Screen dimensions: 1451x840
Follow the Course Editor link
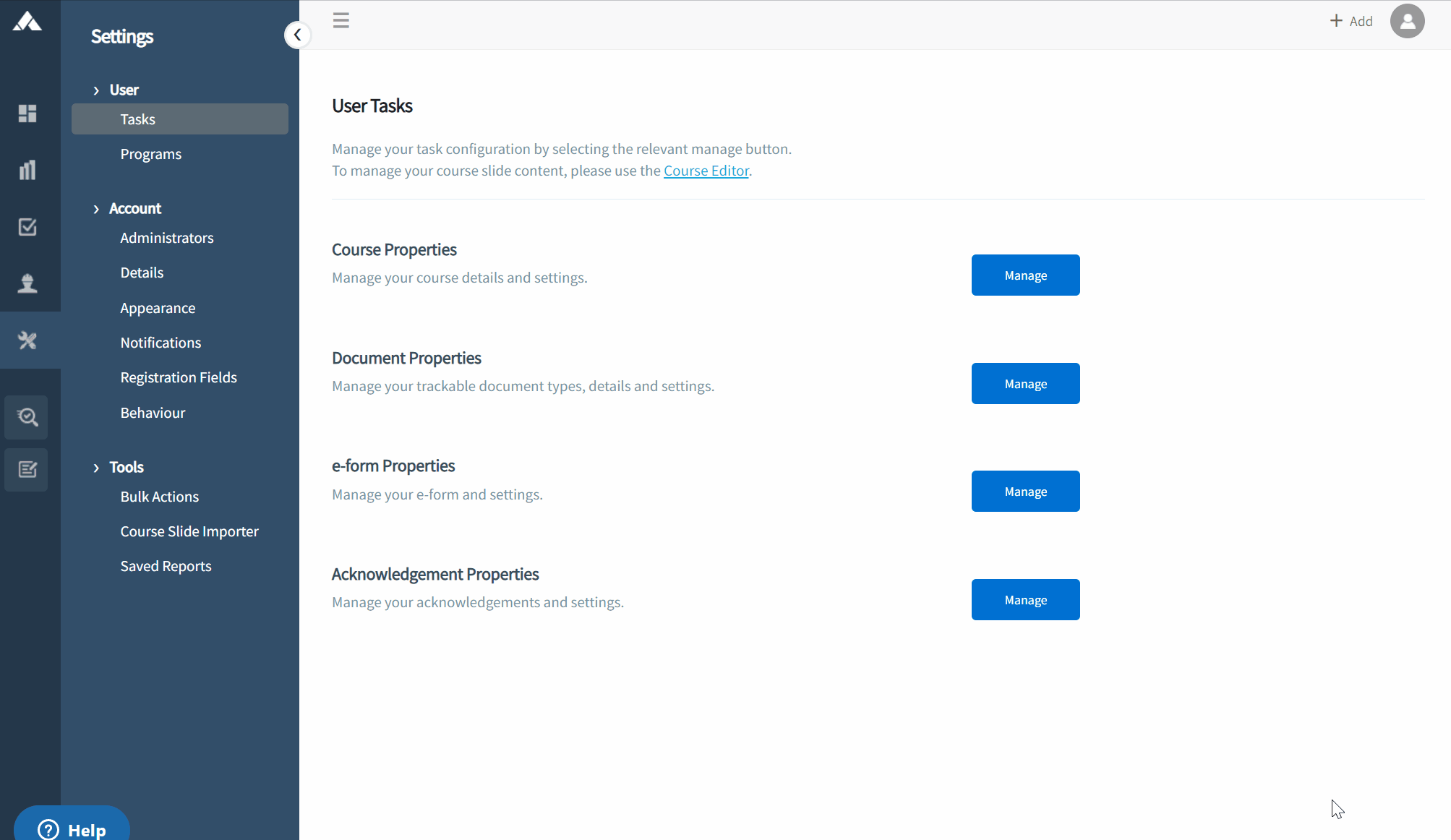(706, 171)
